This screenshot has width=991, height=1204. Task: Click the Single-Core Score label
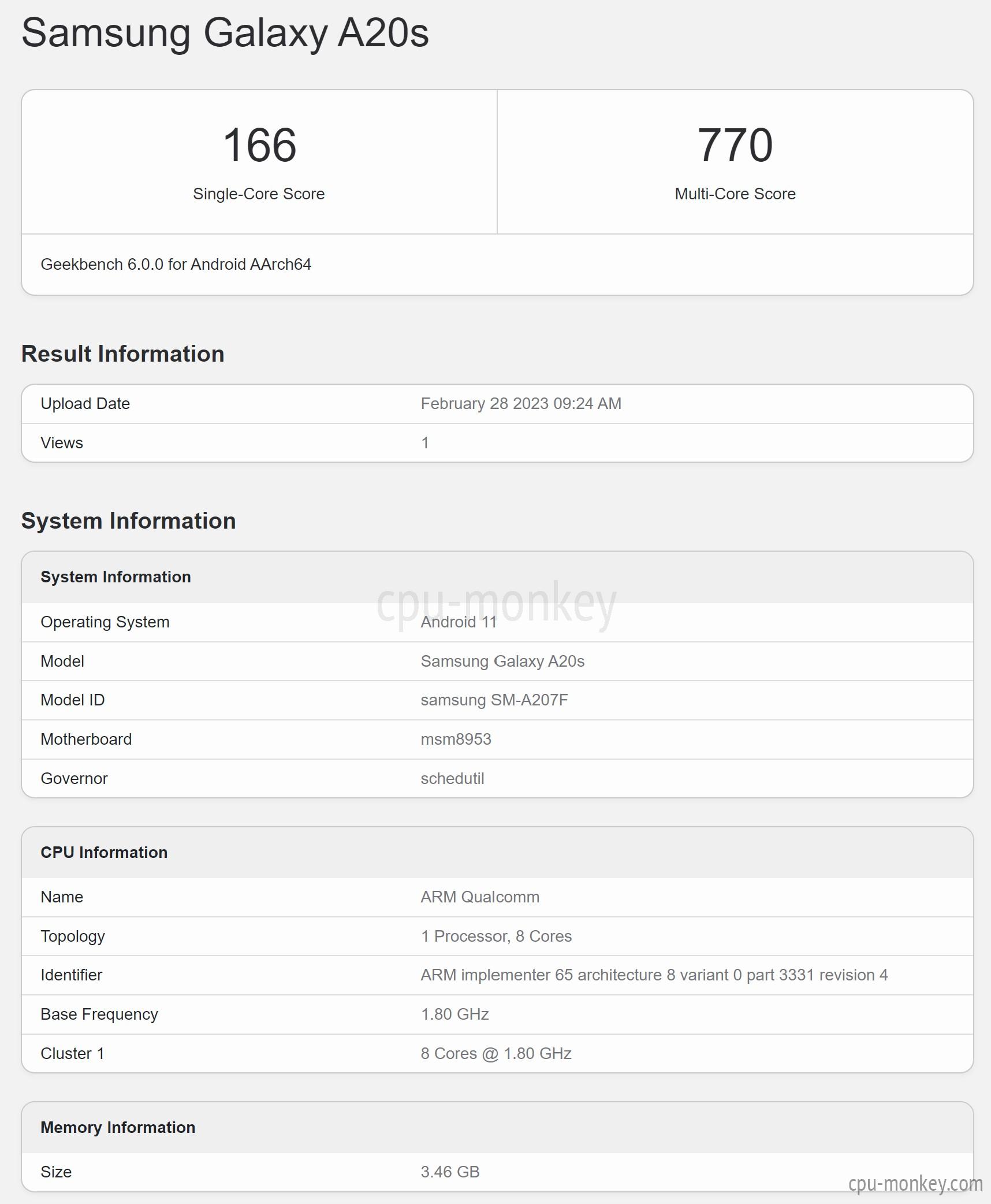259,194
